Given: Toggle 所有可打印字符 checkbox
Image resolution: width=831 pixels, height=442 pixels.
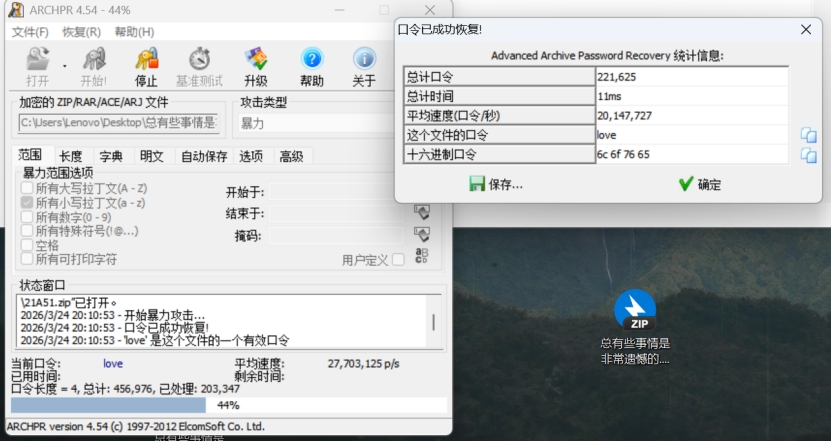Looking at the screenshot, I should click(26, 259).
